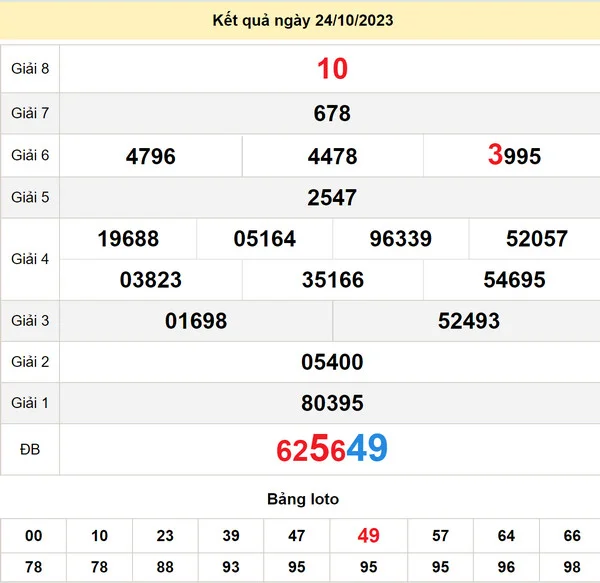
Task: Click the Giải 7 result 678
Action: point(332,114)
